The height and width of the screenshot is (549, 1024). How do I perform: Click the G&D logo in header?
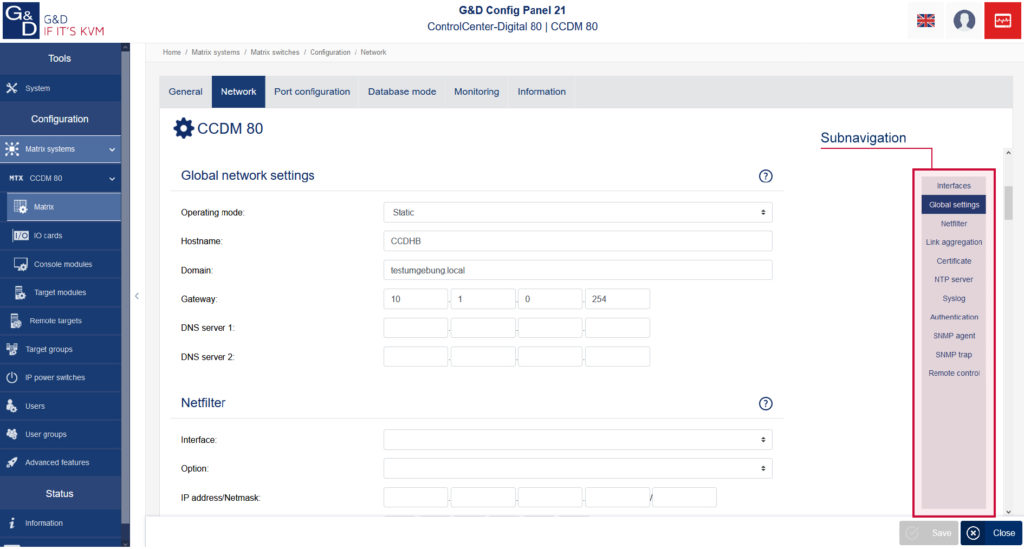(21, 20)
